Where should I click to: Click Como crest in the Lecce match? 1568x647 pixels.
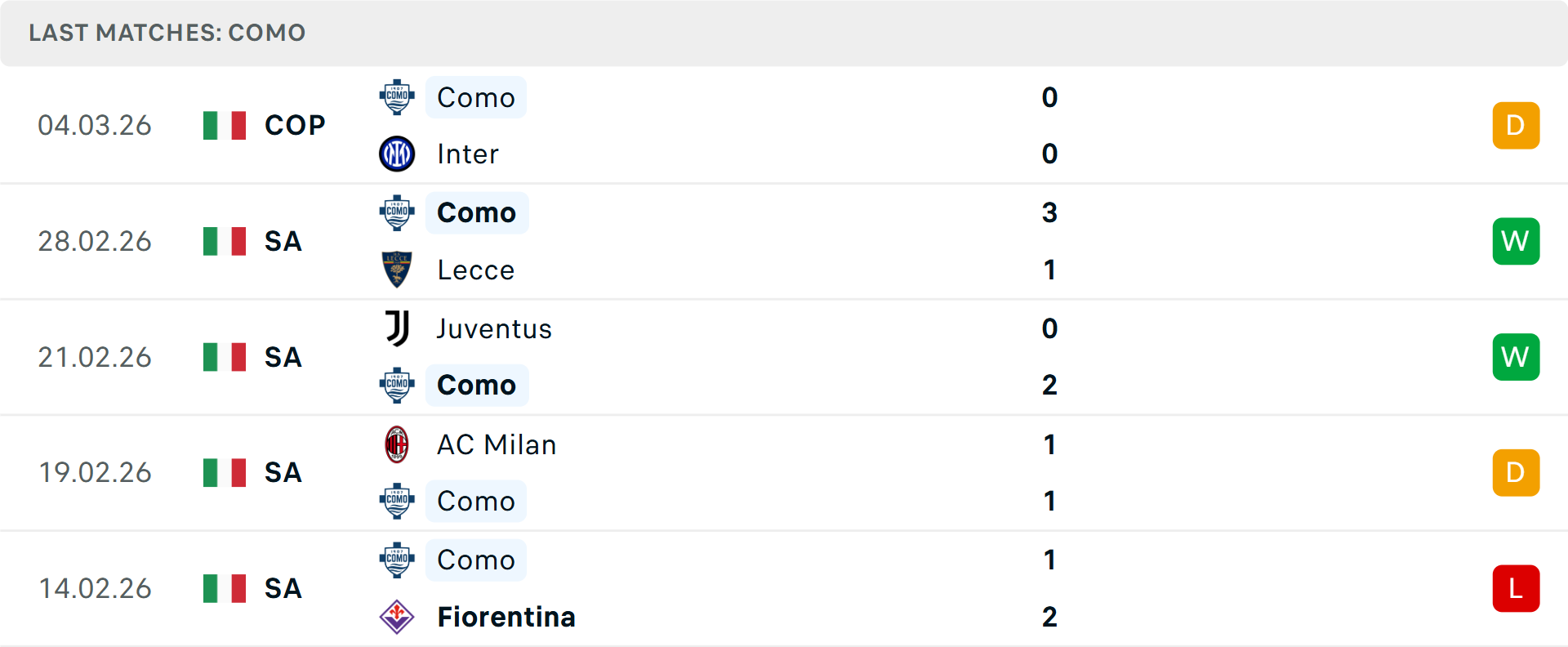397,212
